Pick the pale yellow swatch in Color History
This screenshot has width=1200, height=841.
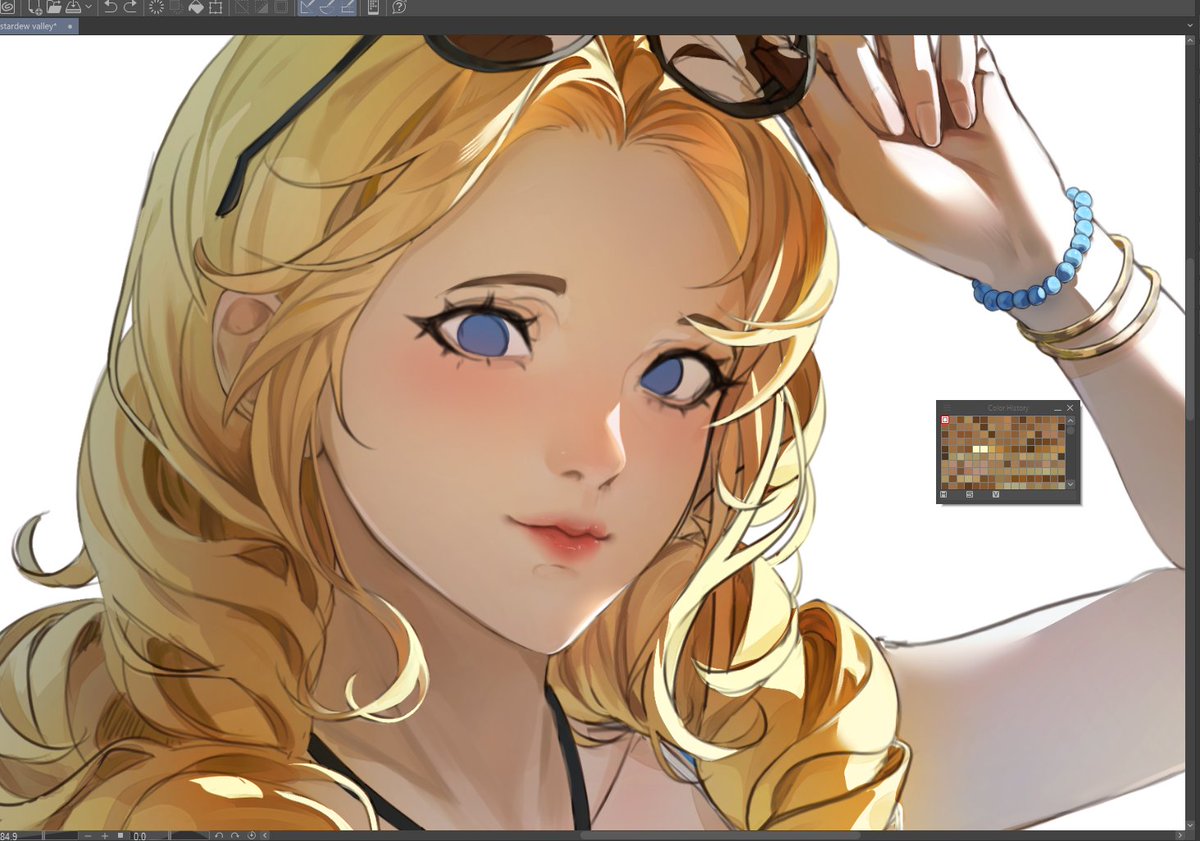(976, 449)
